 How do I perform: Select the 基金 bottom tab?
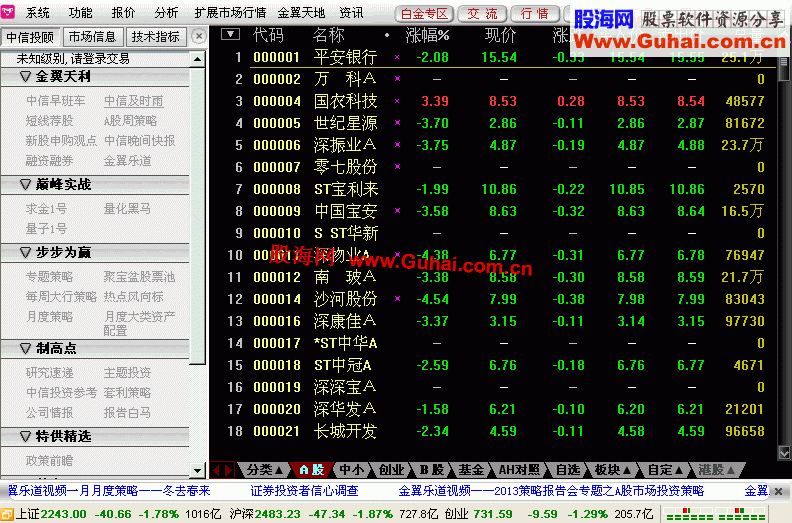[471, 470]
